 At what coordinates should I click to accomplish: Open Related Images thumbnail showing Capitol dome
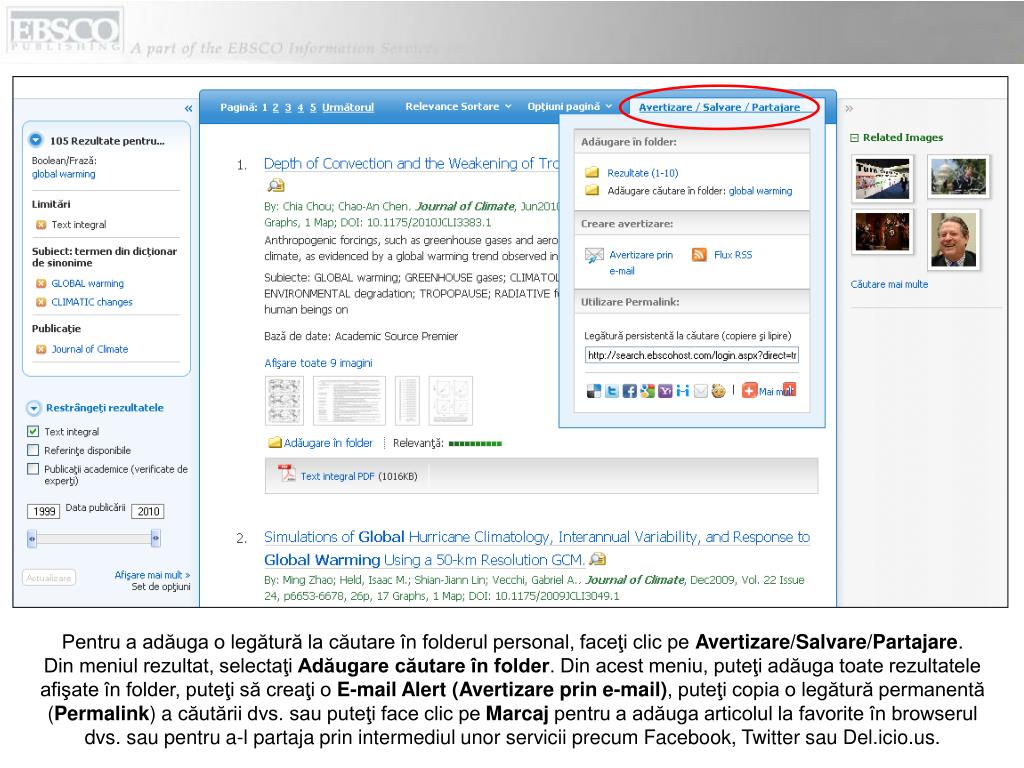point(958,176)
